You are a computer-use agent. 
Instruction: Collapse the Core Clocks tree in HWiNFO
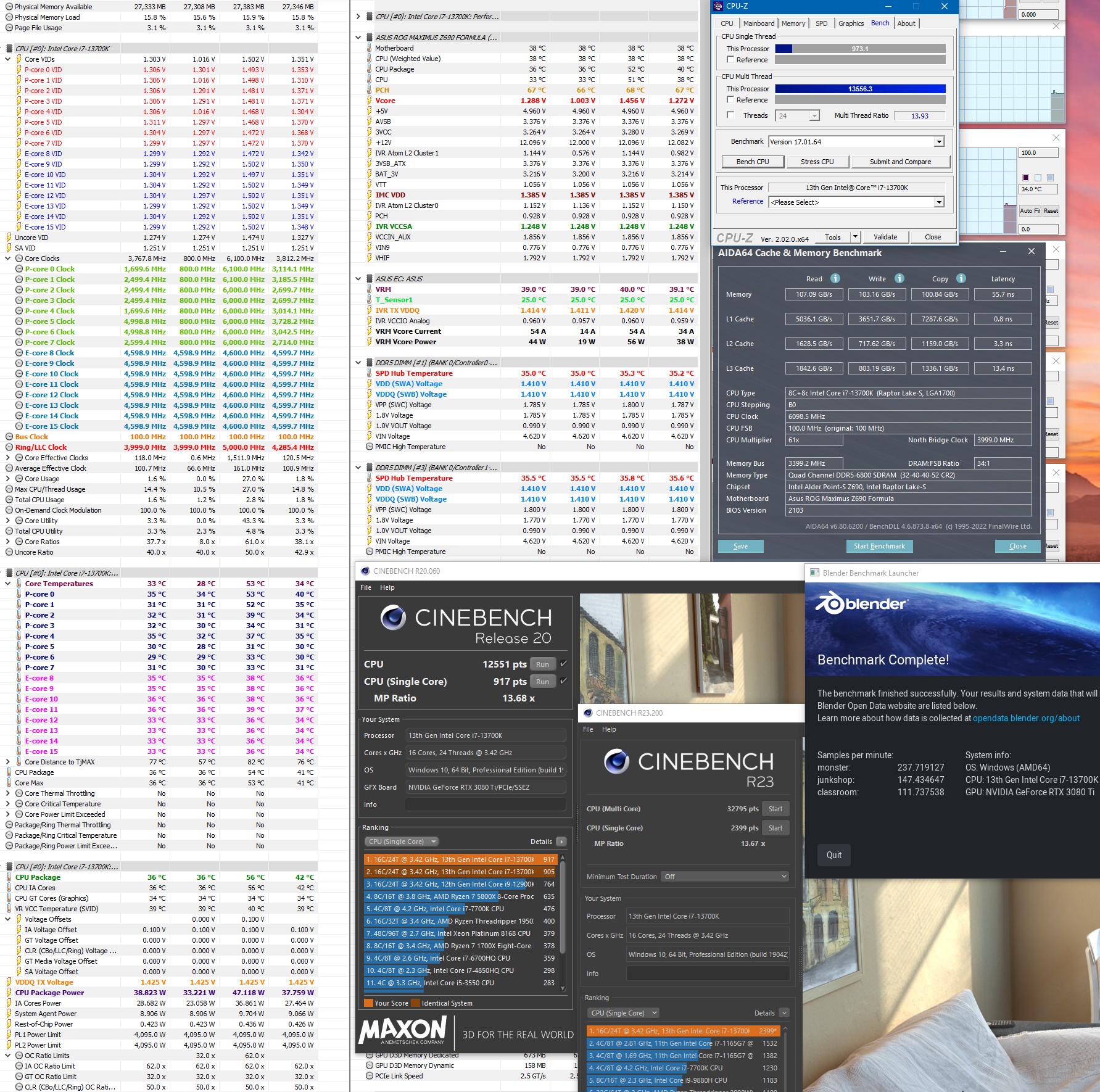(x=8, y=259)
